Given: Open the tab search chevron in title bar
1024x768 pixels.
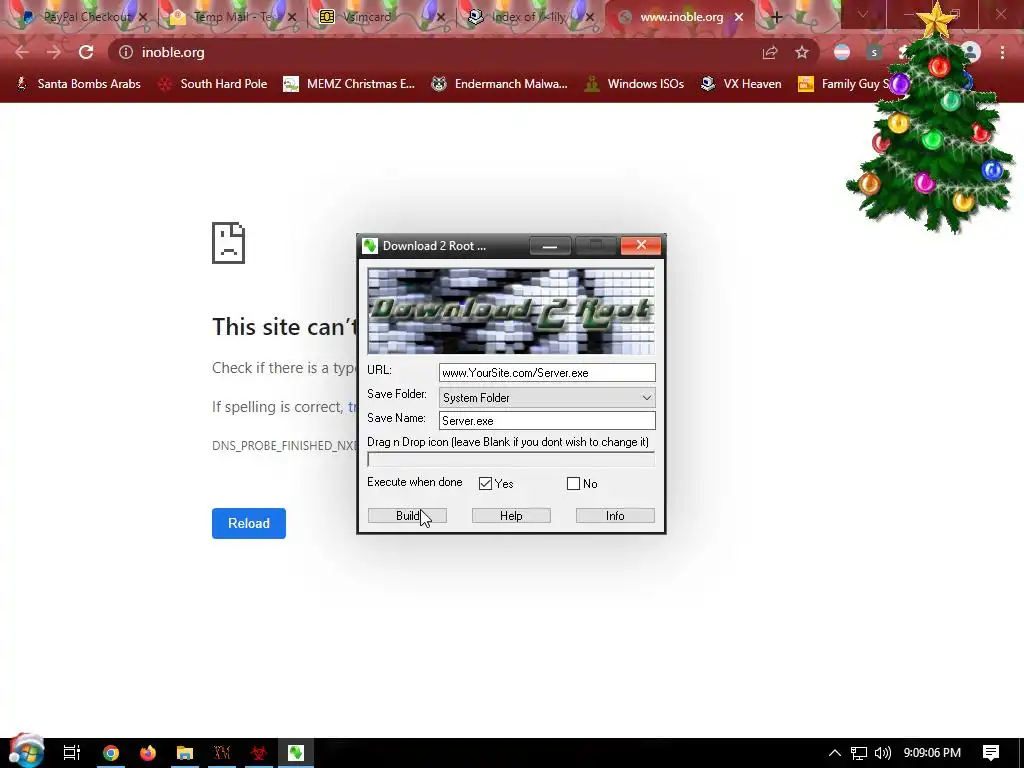Looking at the screenshot, I should pyautogui.click(x=863, y=14).
